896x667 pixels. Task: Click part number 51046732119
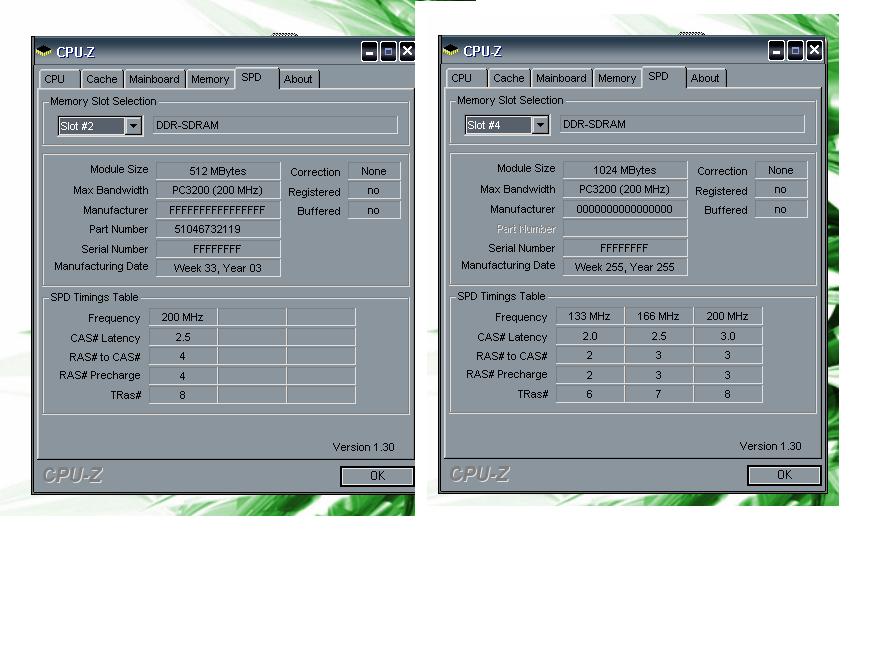click(218, 229)
